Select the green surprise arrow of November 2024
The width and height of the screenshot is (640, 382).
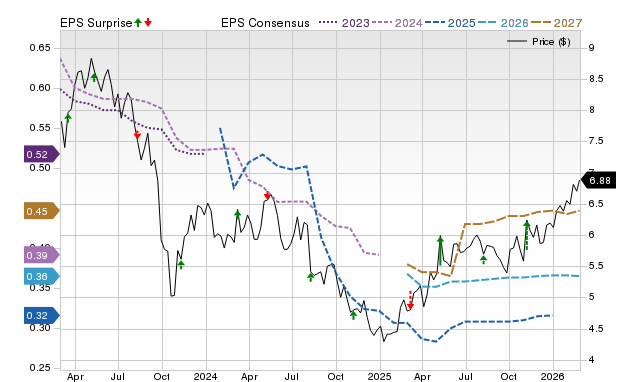(x=353, y=315)
